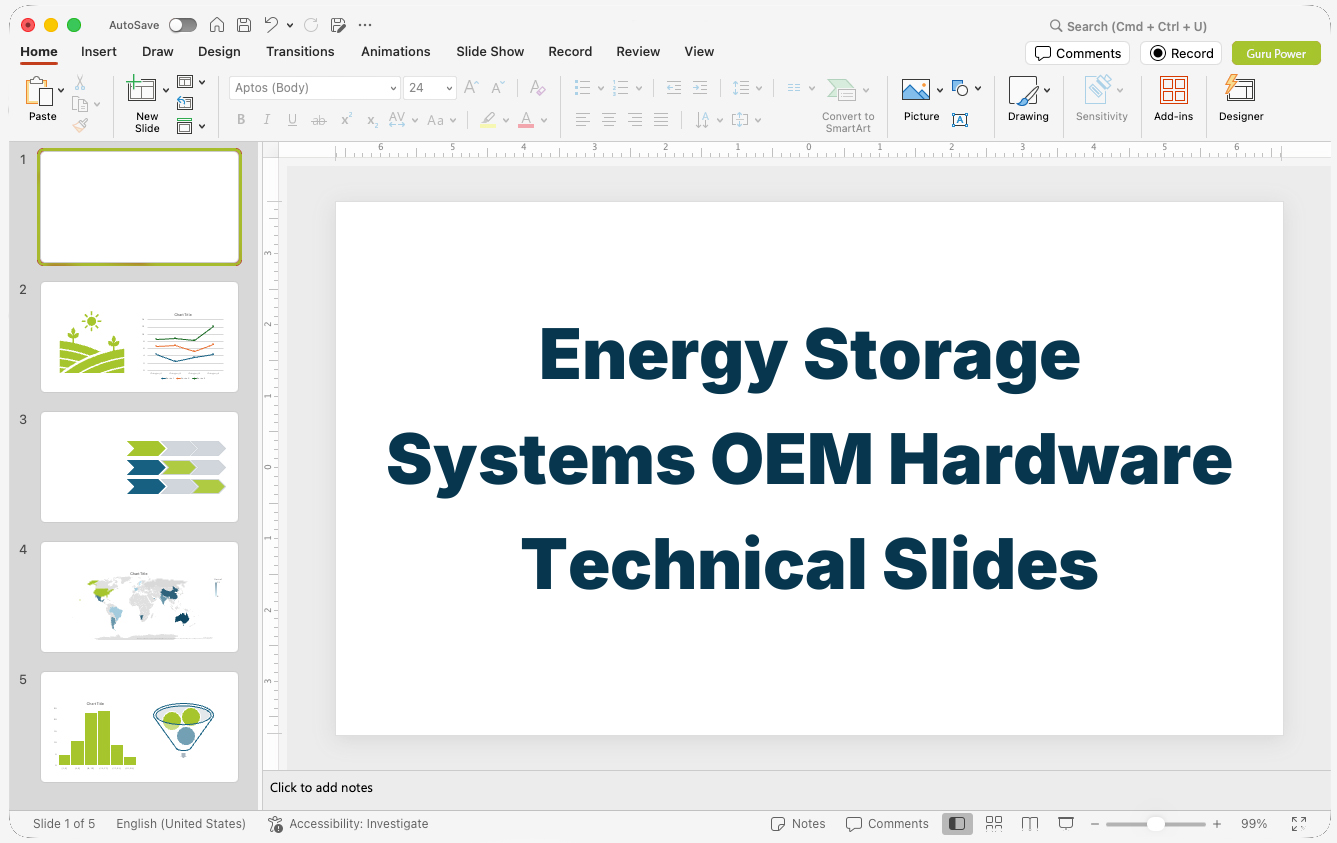Click the Bullets list icon

(x=583, y=88)
